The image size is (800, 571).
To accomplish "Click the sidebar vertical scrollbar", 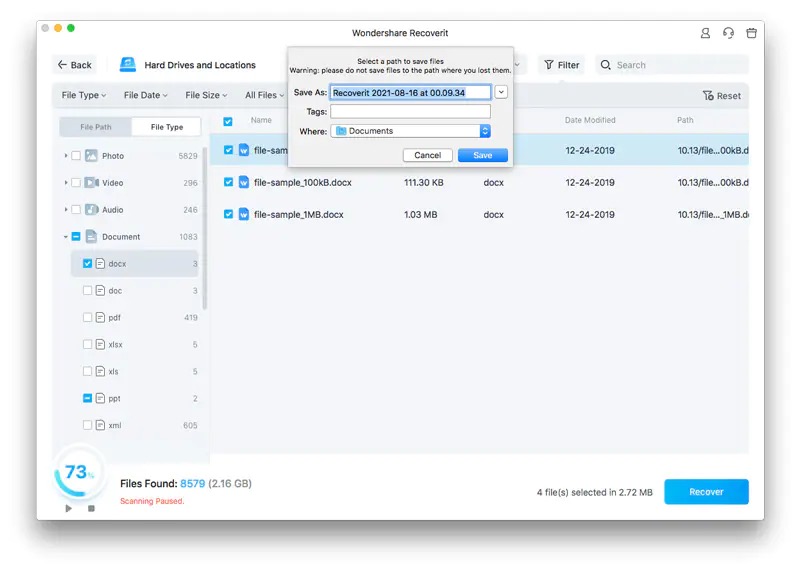I will pos(205,230).
